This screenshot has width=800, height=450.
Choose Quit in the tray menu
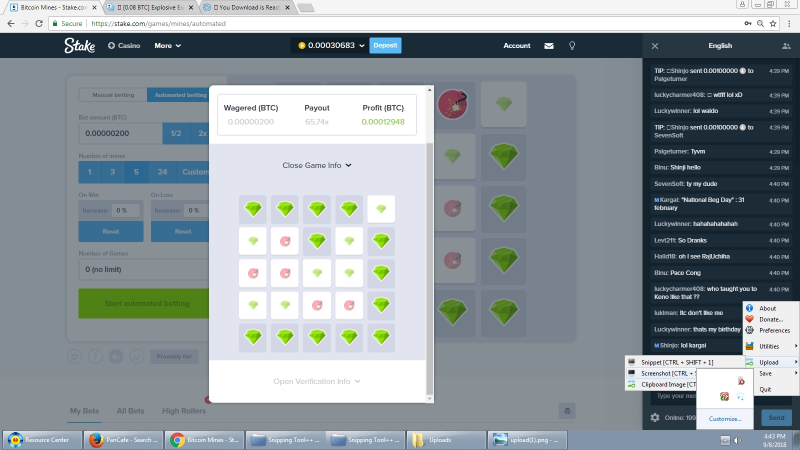772,389
